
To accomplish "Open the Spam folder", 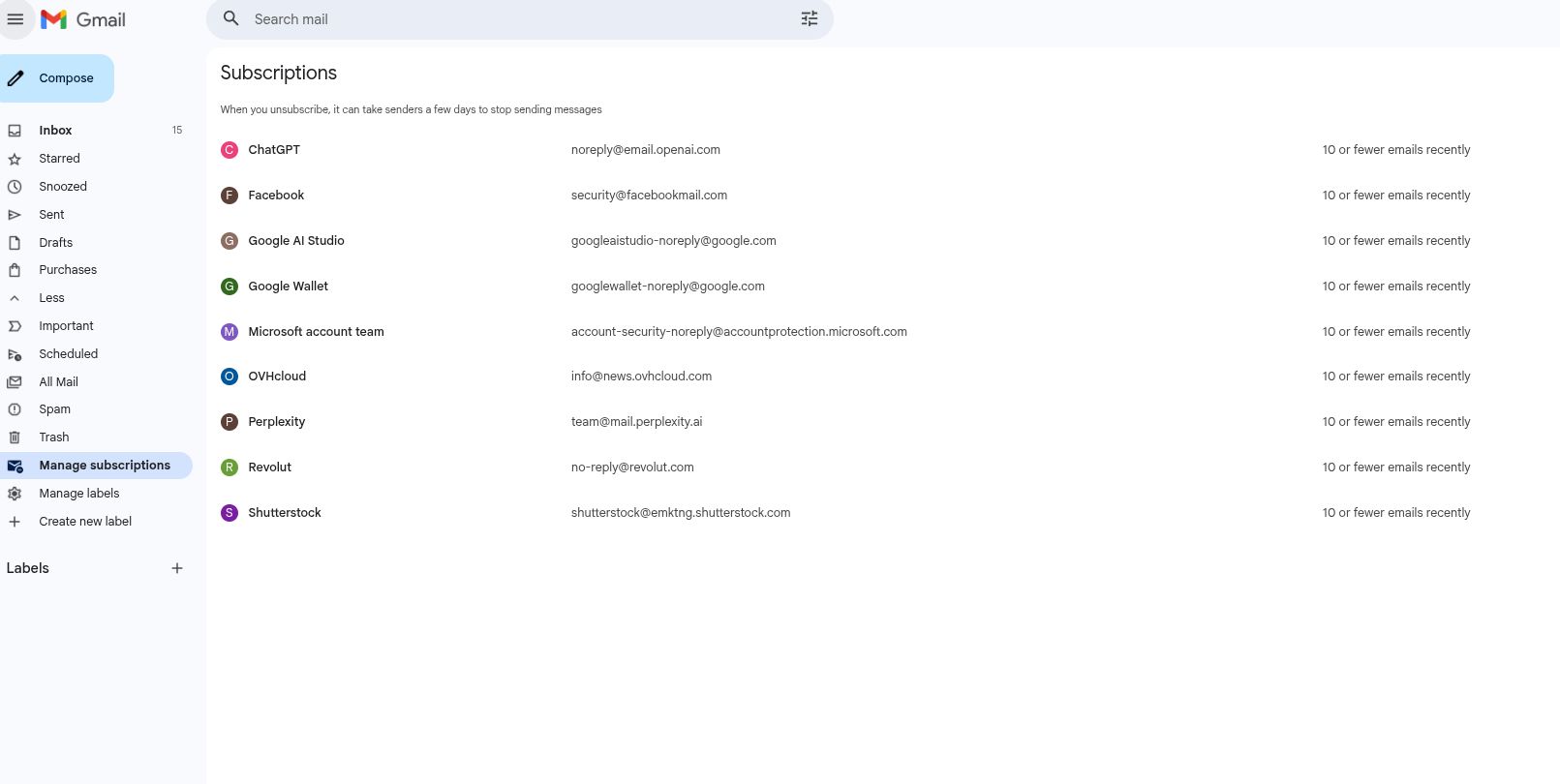I will pyautogui.click(x=54, y=409).
